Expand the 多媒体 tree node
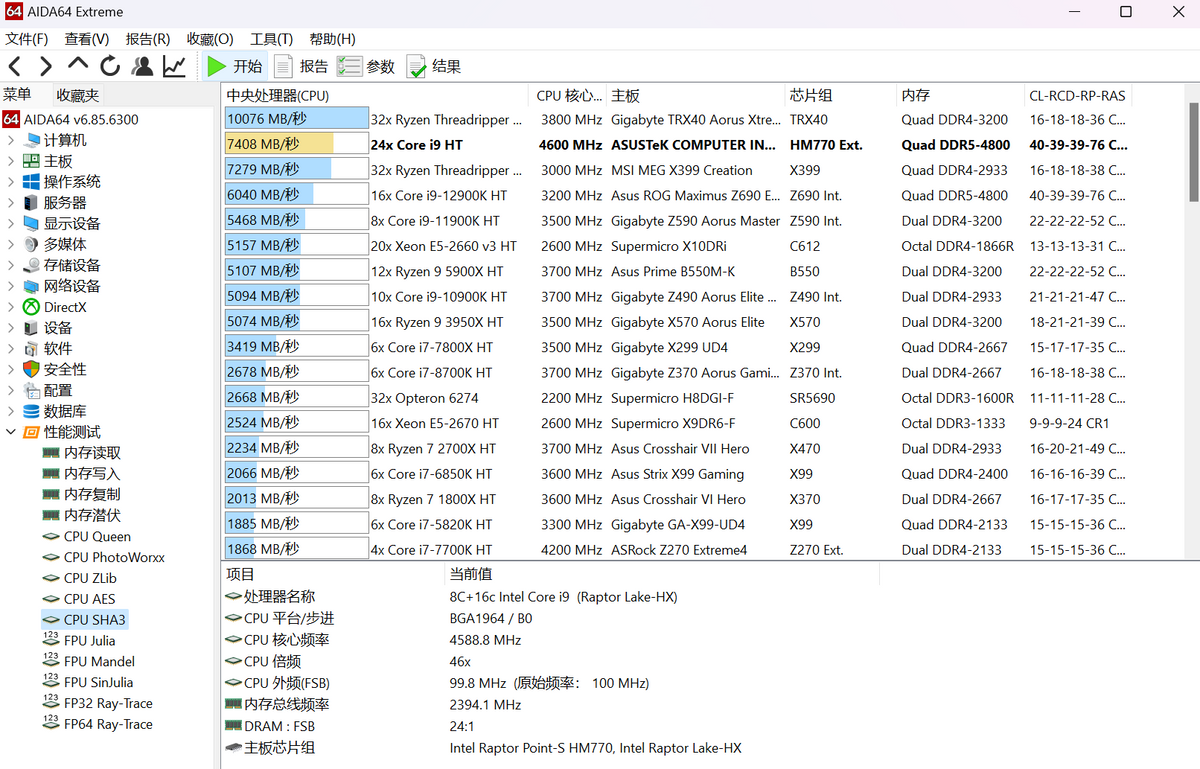The width and height of the screenshot is (1200, 769). pos(11,244)
